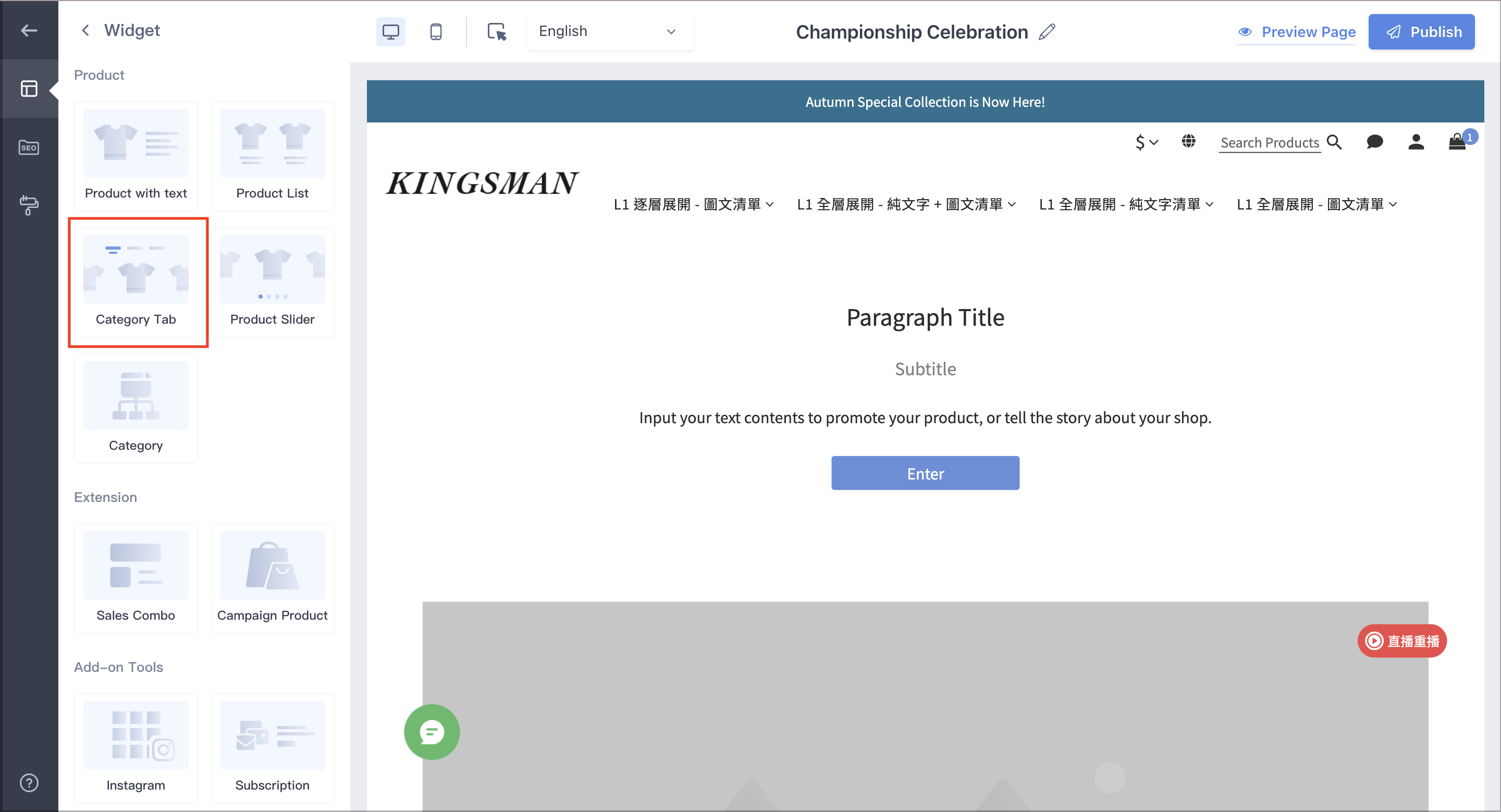The image size is (1501, 812).
Task: Open the green chat messenger button
Action: pyautogui.click(x=432, y=732)
